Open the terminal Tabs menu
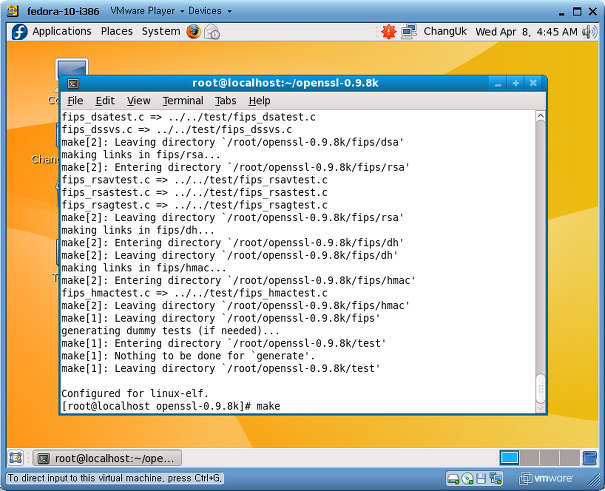Image resolution: width=605 pixels, height=491 pixels. [x=225, y=101]
